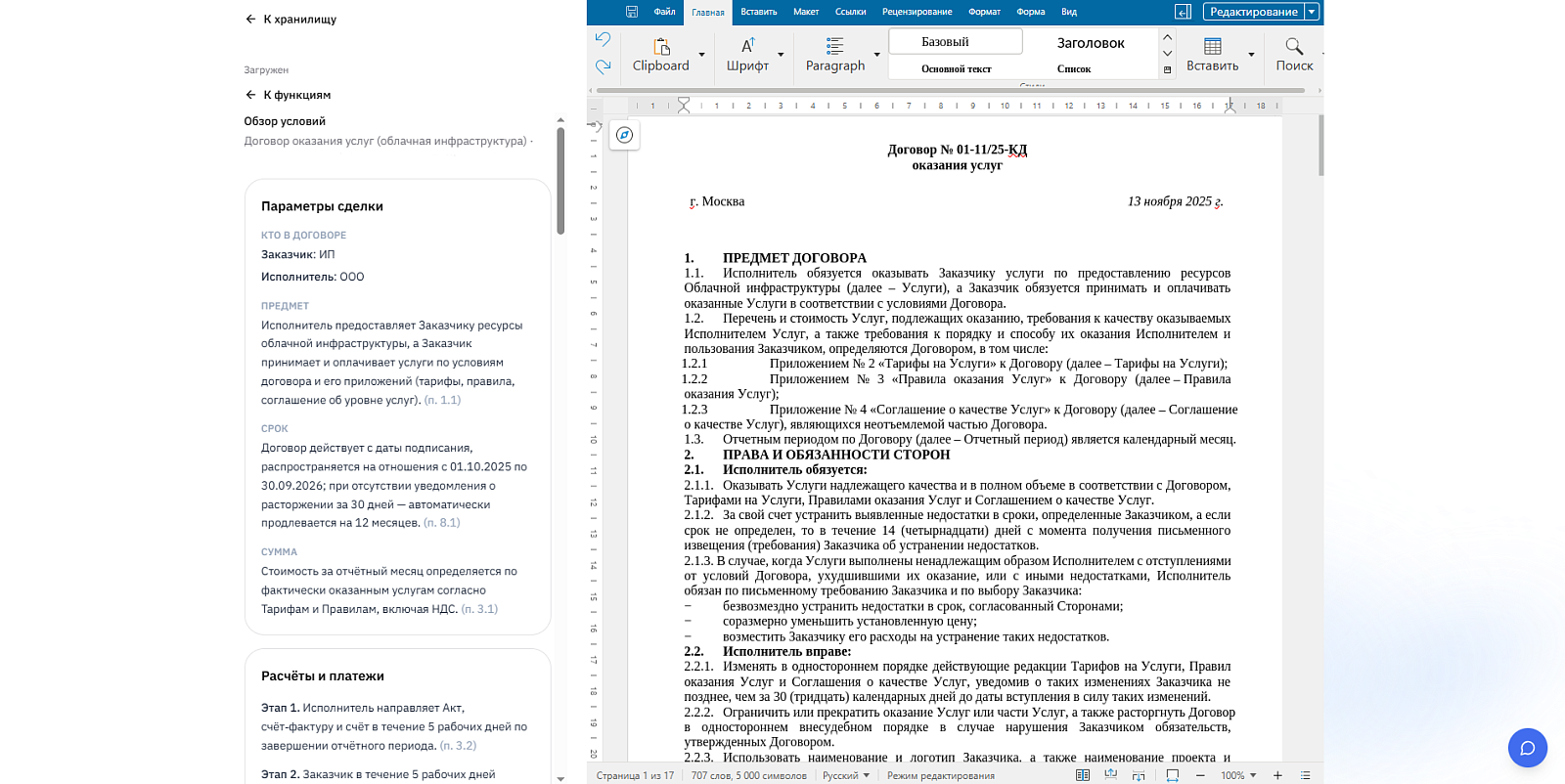
Task: Follow clause reference (п. 3.2)
Action: (x=458, y=745)
